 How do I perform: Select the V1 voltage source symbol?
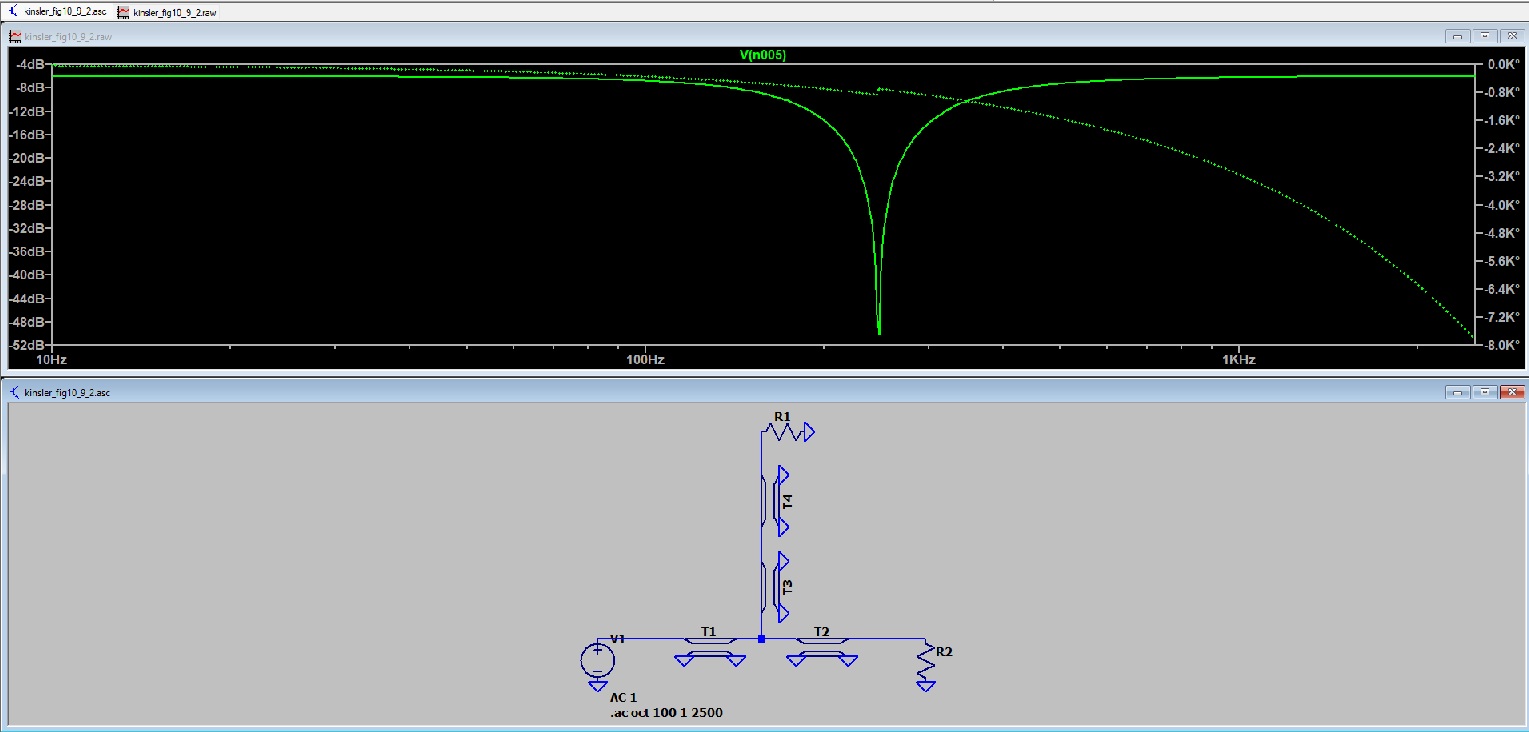click(x=598, y=659)
